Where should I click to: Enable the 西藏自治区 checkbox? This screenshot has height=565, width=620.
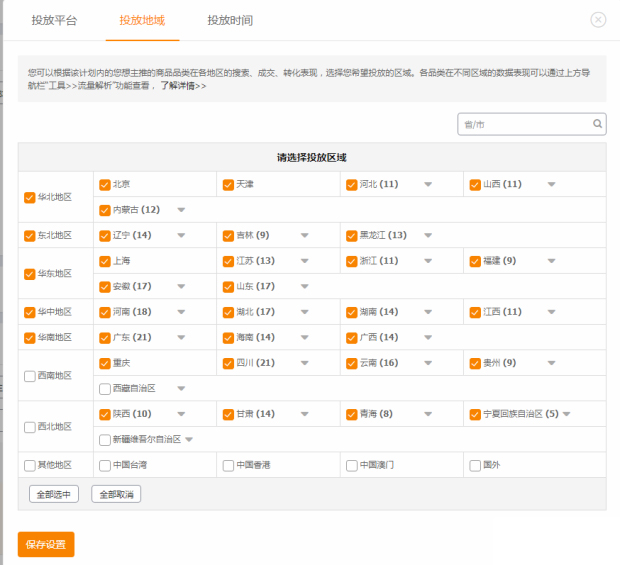click(x=105, y=388)
